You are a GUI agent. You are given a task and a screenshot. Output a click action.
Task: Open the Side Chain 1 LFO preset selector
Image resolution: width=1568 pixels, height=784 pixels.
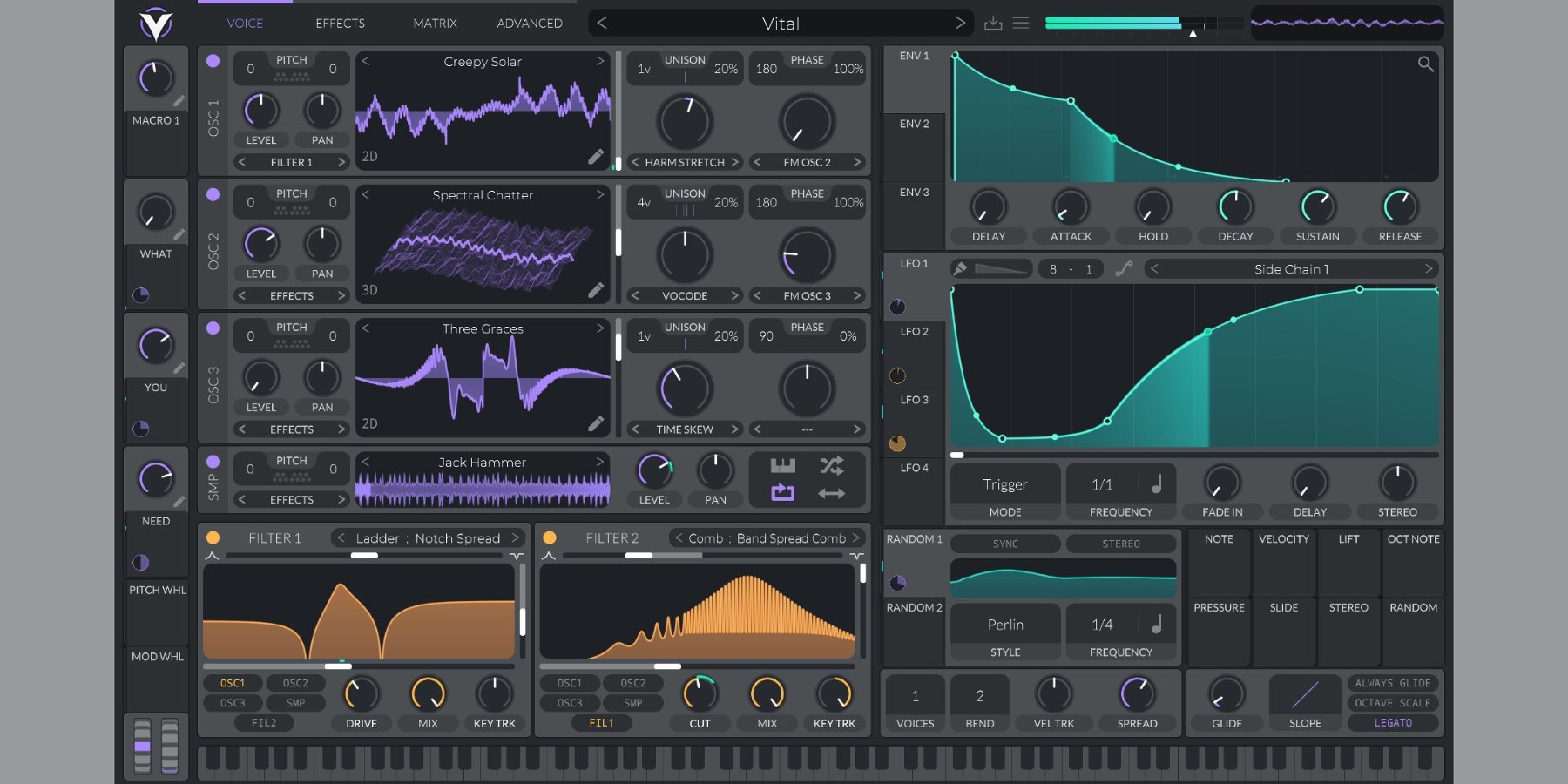[1291, 269]
